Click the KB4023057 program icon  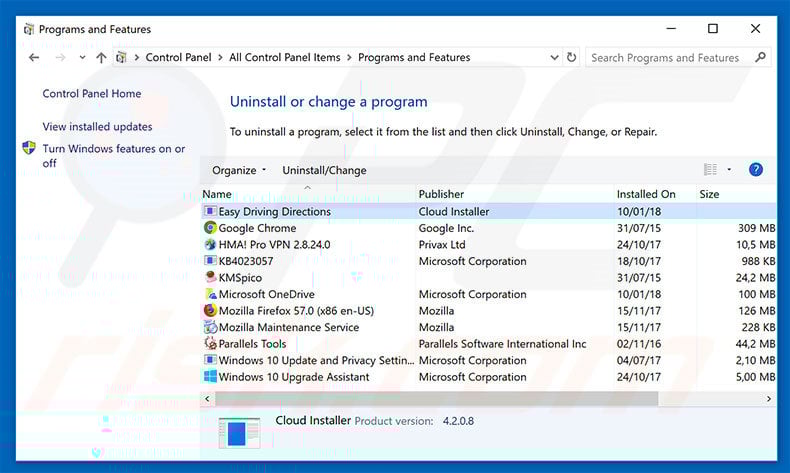[210, 261]
